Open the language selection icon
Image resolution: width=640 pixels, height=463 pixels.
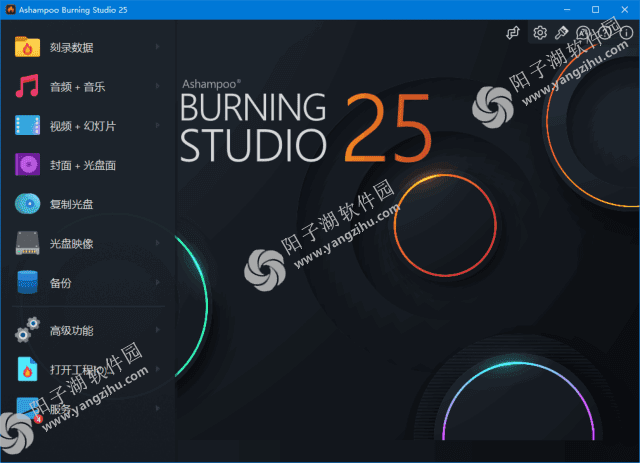[x=583, y=33]
